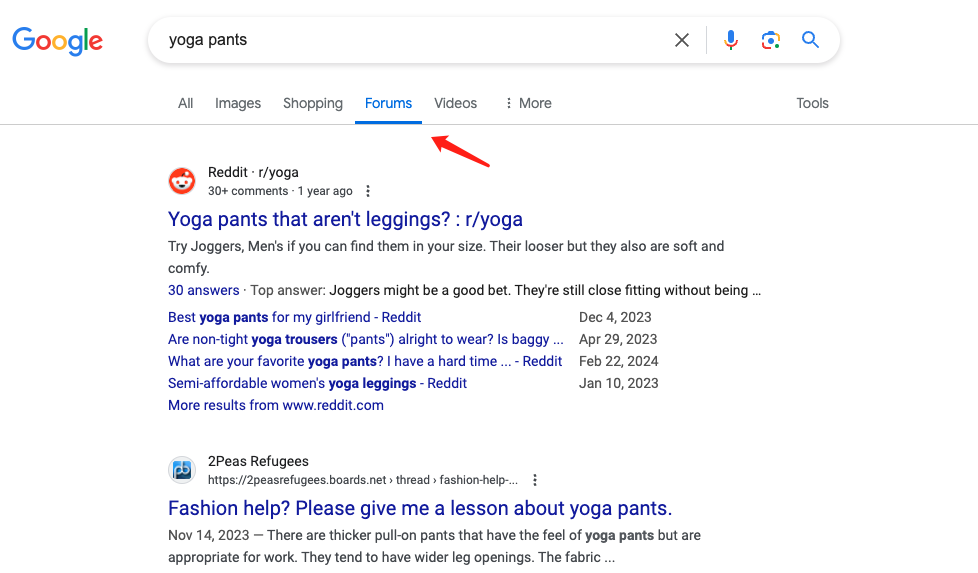The height and width of the screenshot is (573, 978).
Task: Switch to the Images tab
Action: (238, 103)
